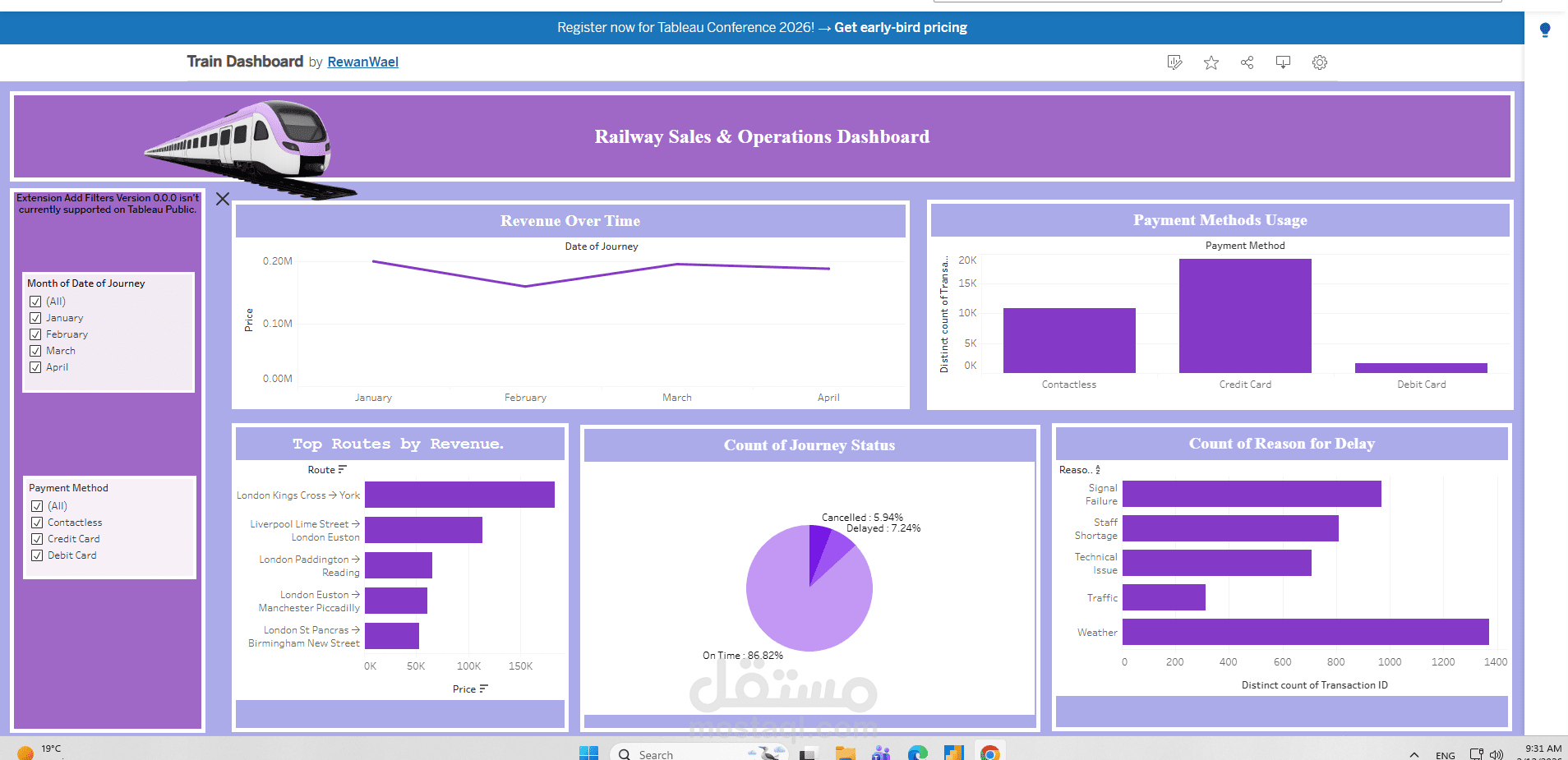Uncheck the February month filter

coord(35,334)
